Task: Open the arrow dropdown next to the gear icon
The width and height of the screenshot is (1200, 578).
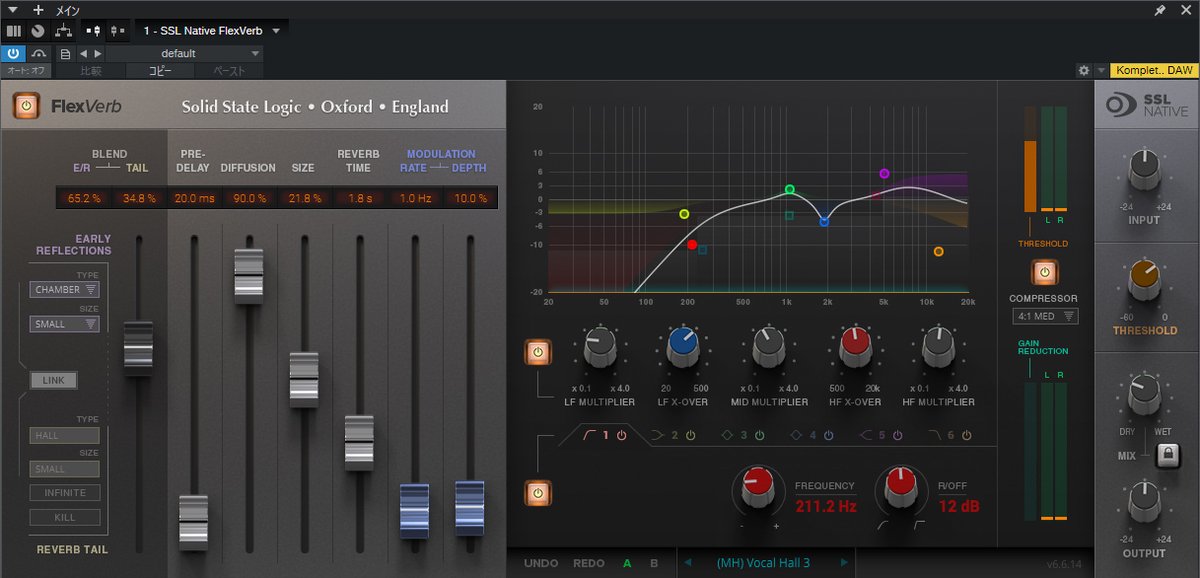Action: [1101, 71]
